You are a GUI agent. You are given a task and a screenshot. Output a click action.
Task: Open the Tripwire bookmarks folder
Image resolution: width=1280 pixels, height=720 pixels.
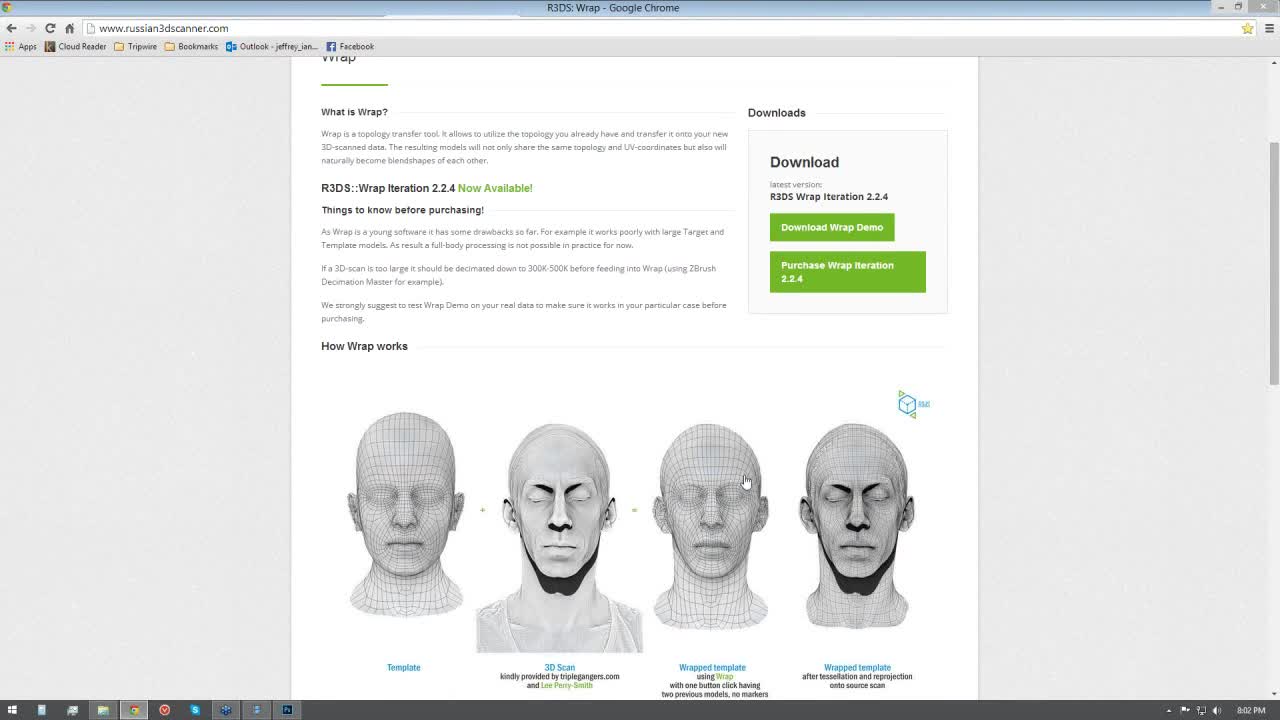pyautogui.click(x=136, y=46)
